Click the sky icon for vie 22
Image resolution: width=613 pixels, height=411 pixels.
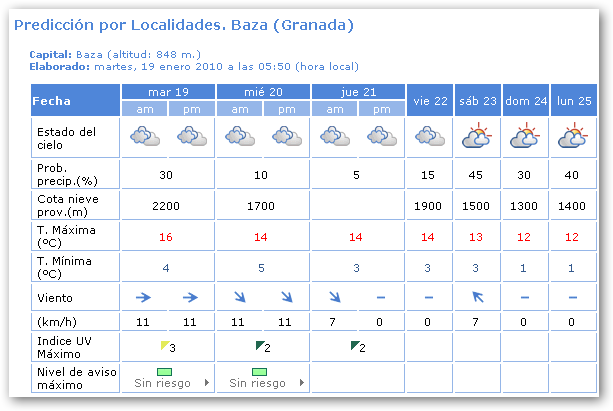[x=430, y=136]
